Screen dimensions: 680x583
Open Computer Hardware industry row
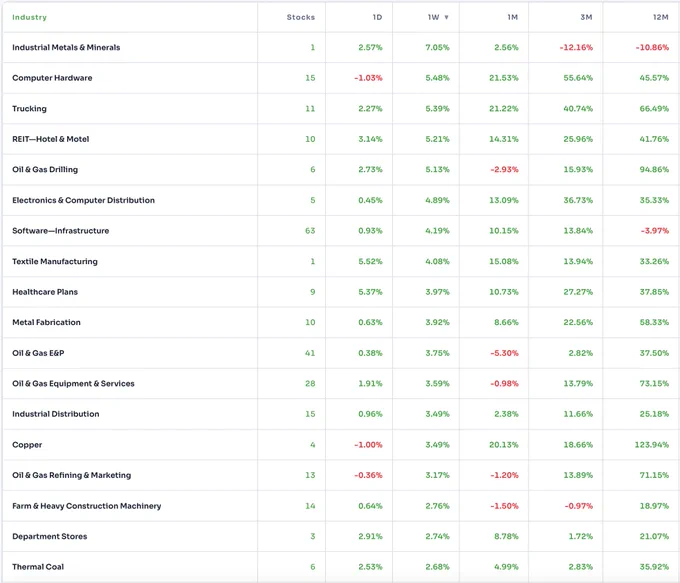point(52,78)
